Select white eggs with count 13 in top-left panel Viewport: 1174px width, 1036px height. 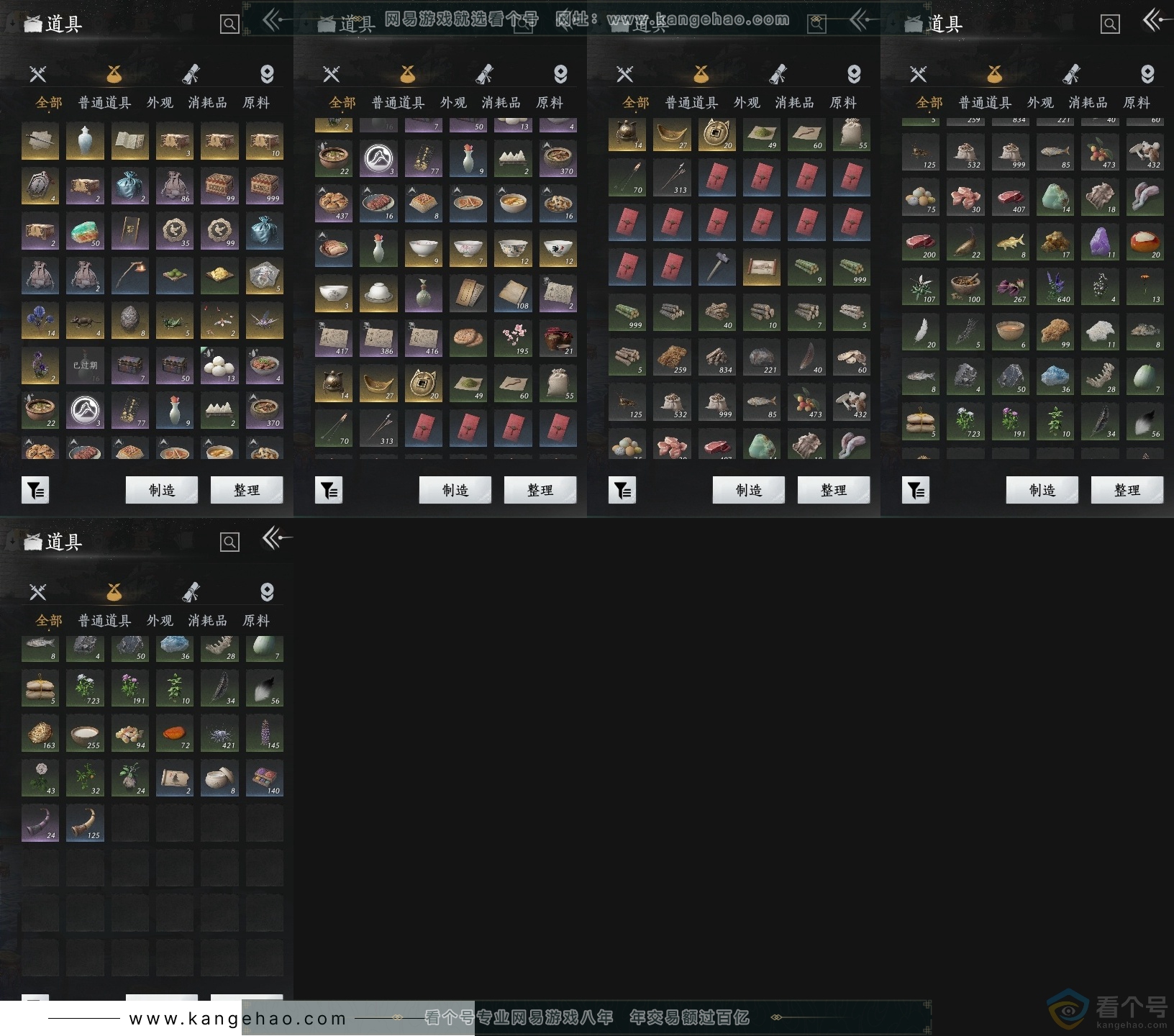coord(219,365)
